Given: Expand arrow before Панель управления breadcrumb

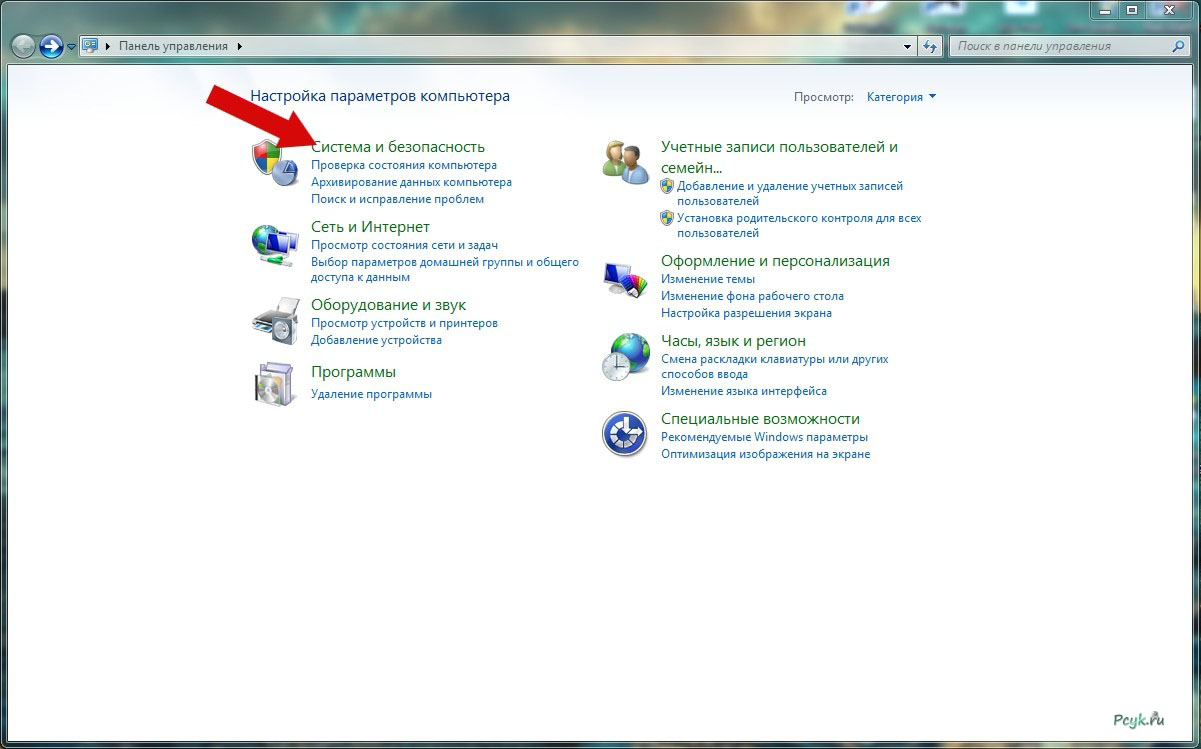Looking at the screenshot, I should click(x=108, y=46).
